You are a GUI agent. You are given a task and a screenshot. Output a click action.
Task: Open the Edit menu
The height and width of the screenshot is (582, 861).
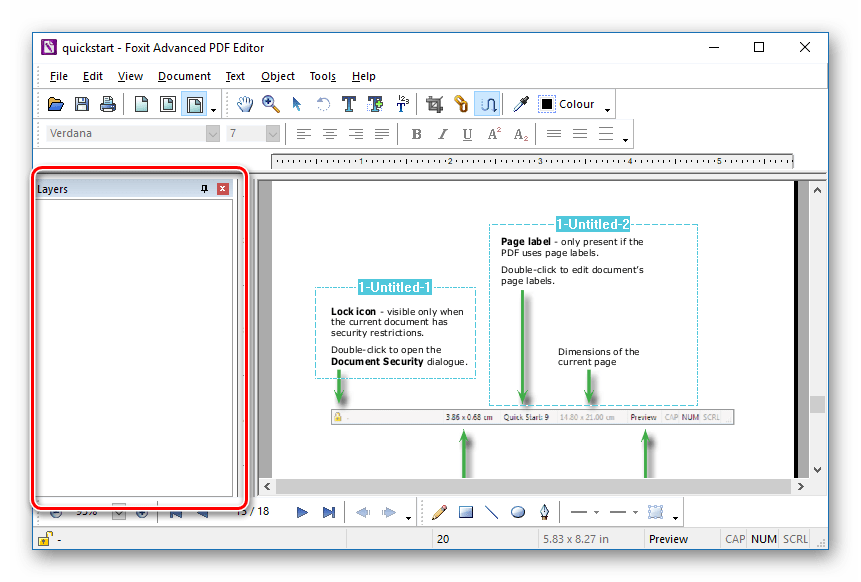pos(92,76)
